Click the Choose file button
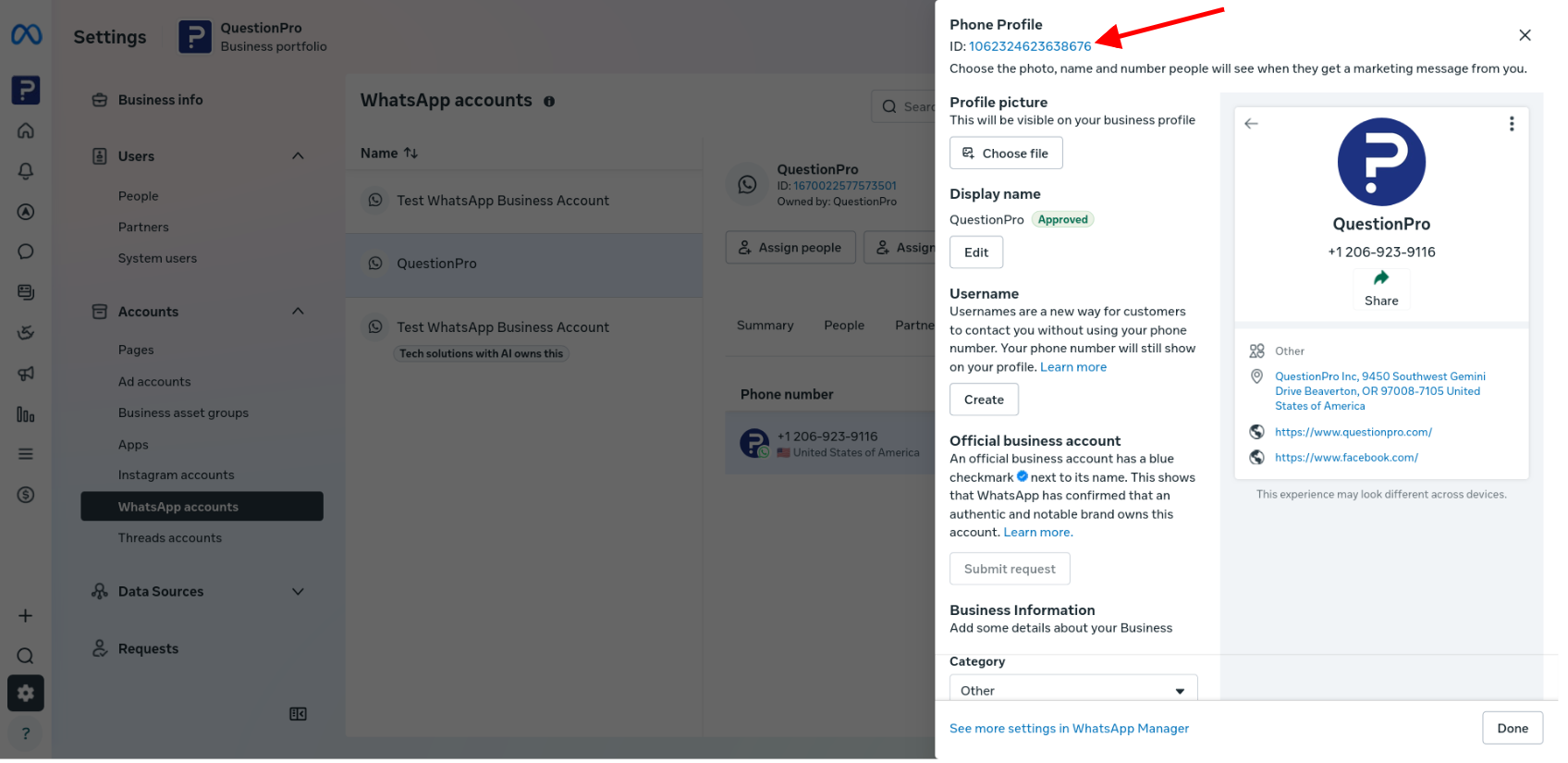 coord(1006,154)
